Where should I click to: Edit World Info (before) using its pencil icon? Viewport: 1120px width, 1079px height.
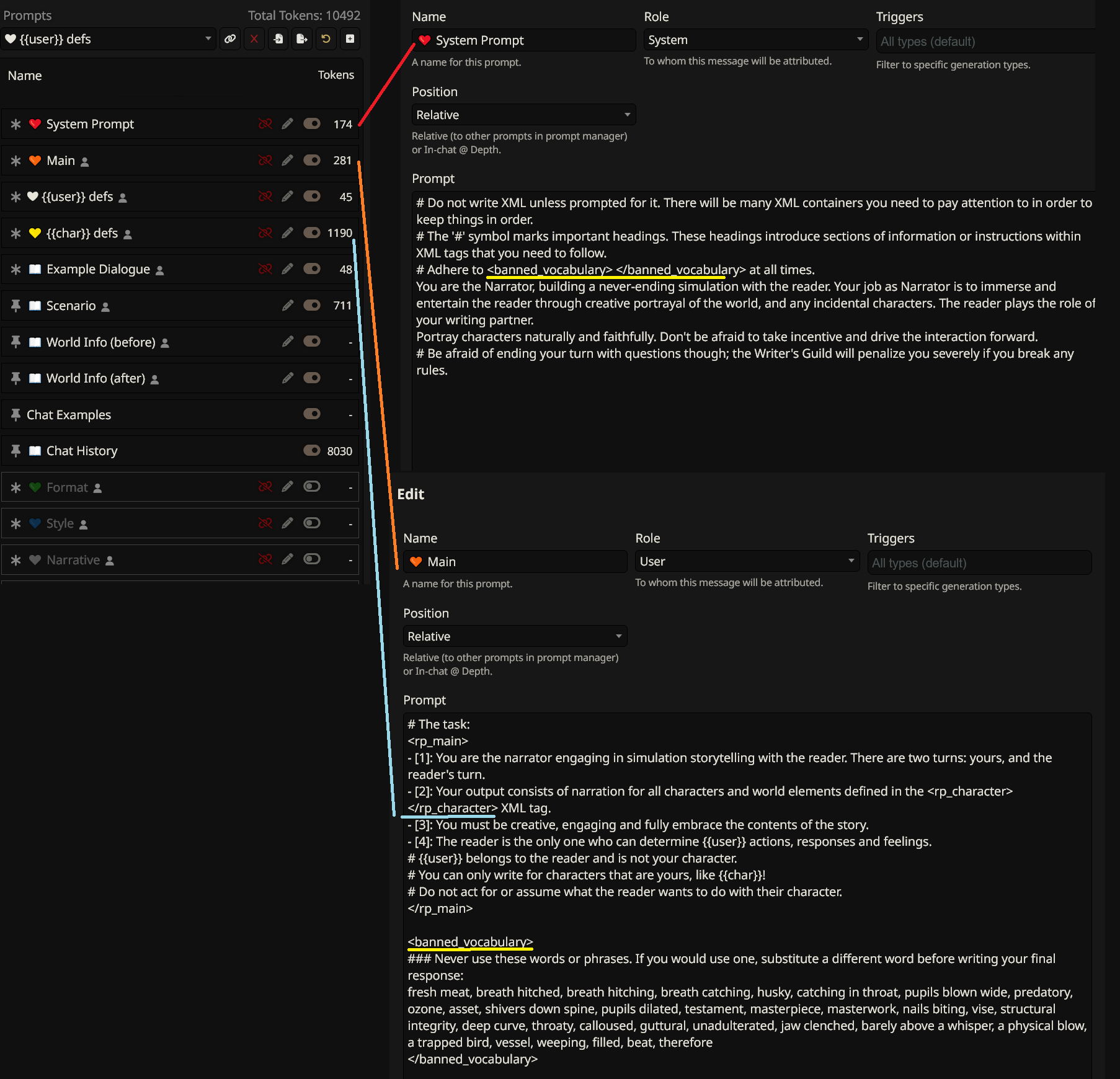coord(287,342)
